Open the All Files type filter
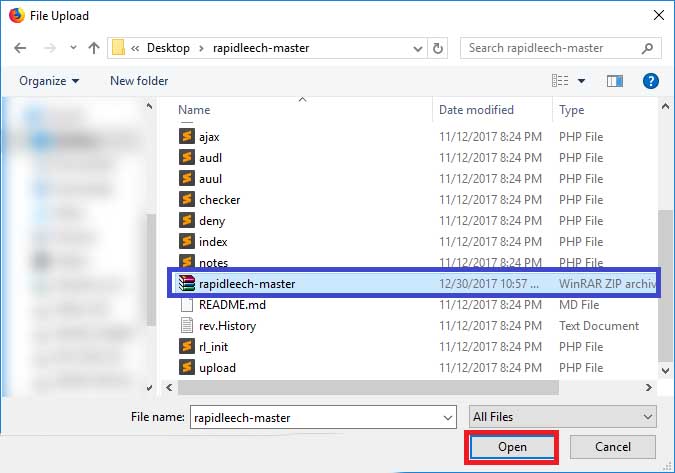The height and width of the screenshot is (473, 675). (562, 417)
